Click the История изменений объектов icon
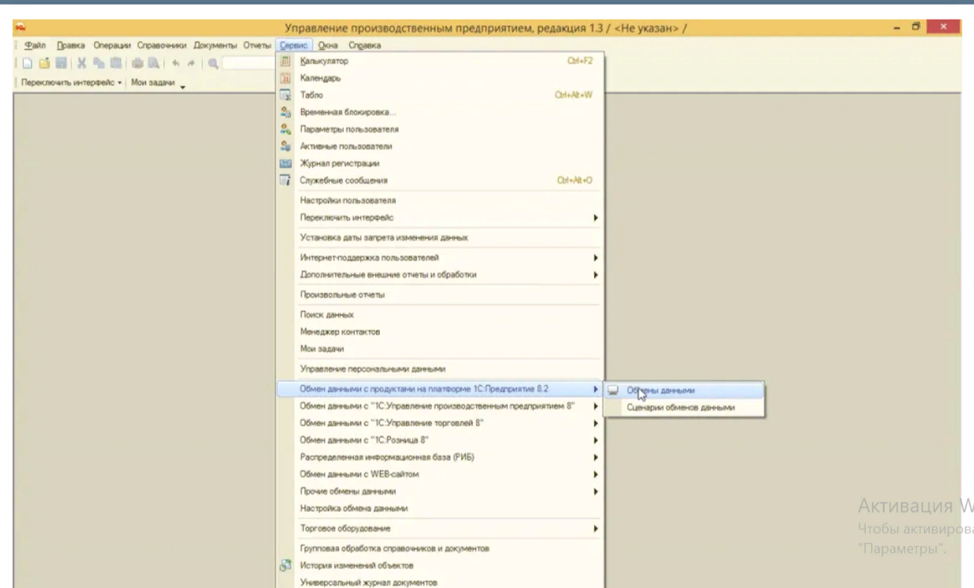 click(285, 566)
